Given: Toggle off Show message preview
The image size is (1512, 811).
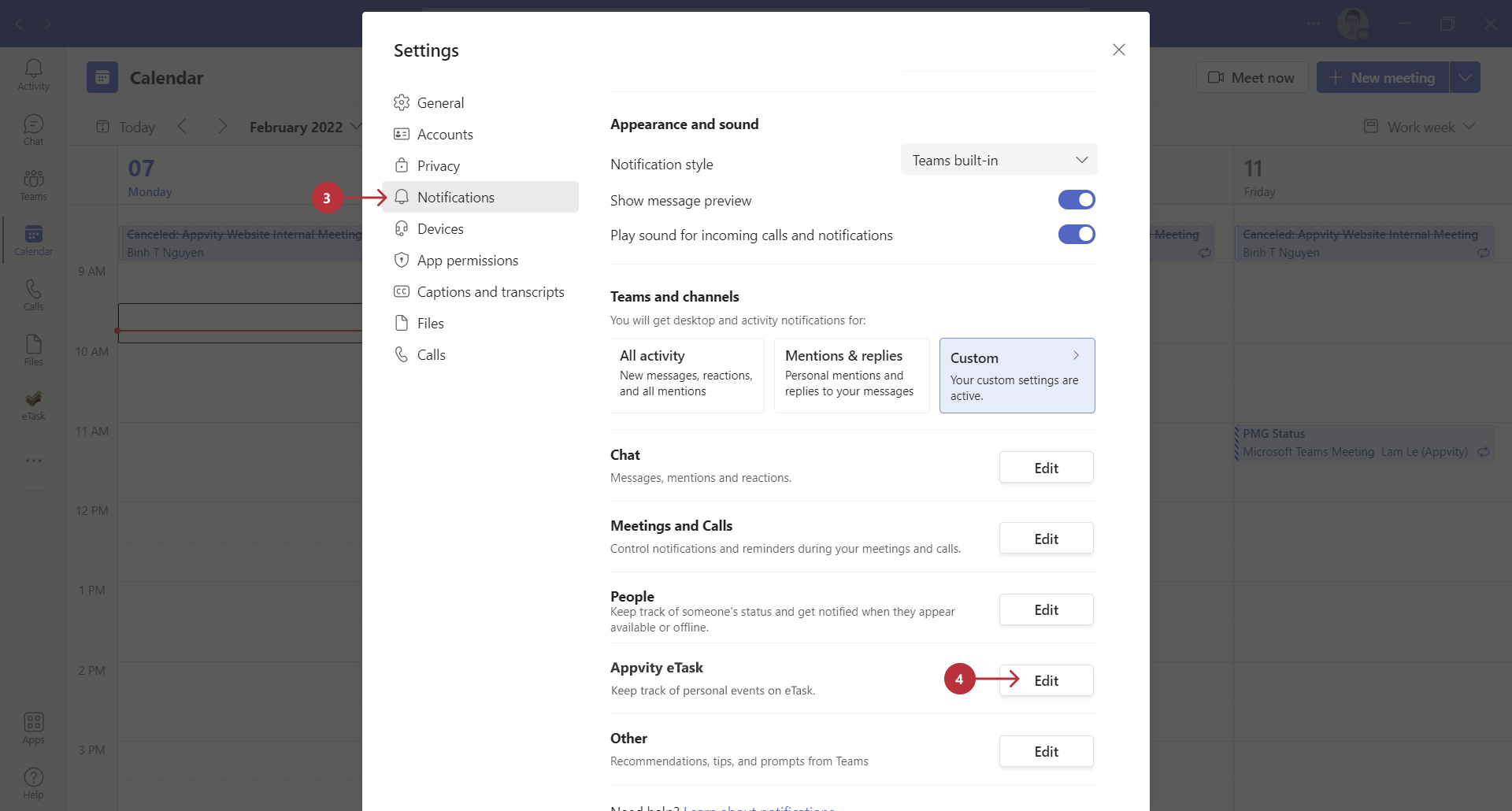Looking at the screenshot, I should point(1076,200).
